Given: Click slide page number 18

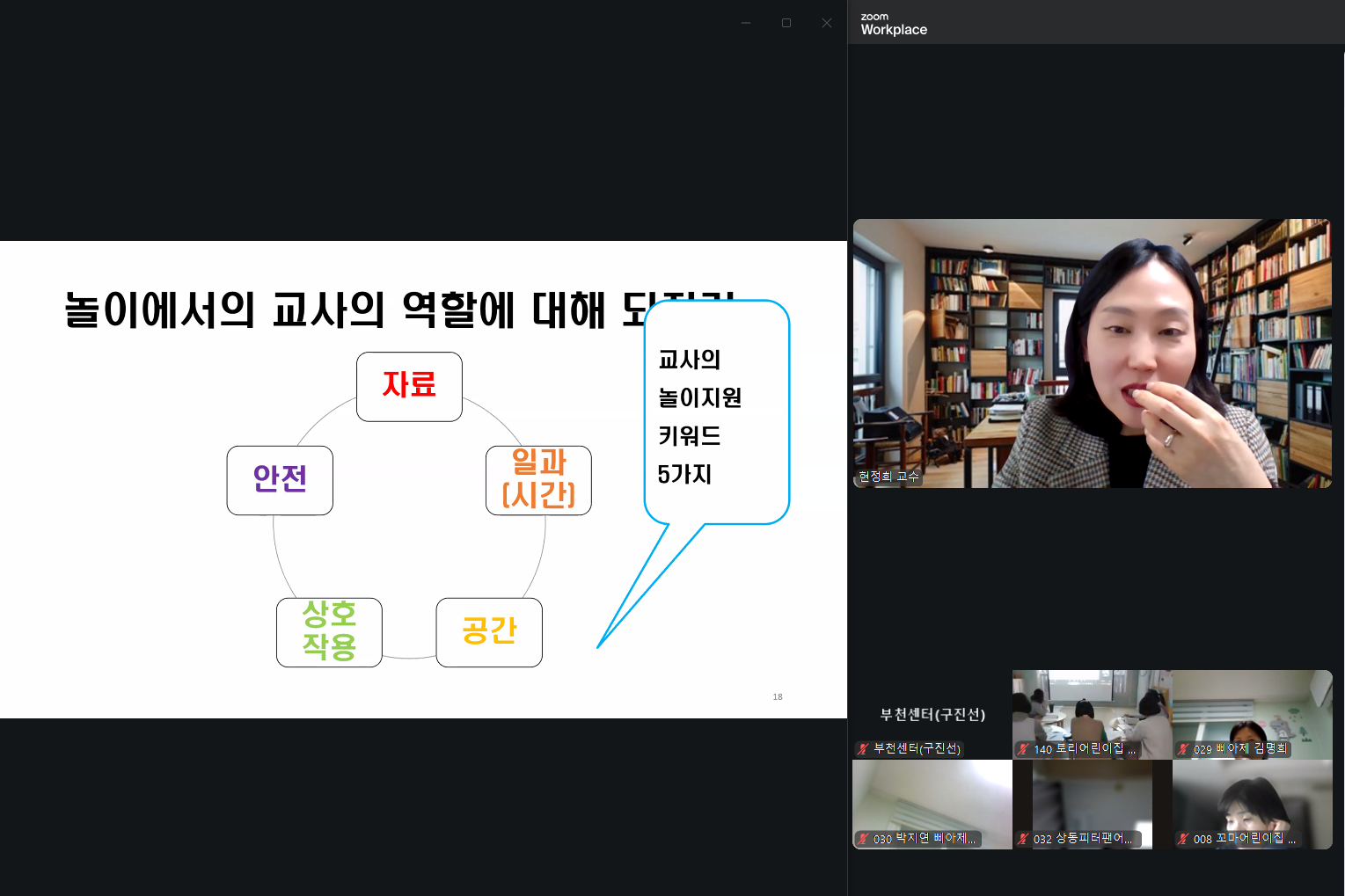Looking at the screenshot, I should pyautogui.click(x=778, y=696).
